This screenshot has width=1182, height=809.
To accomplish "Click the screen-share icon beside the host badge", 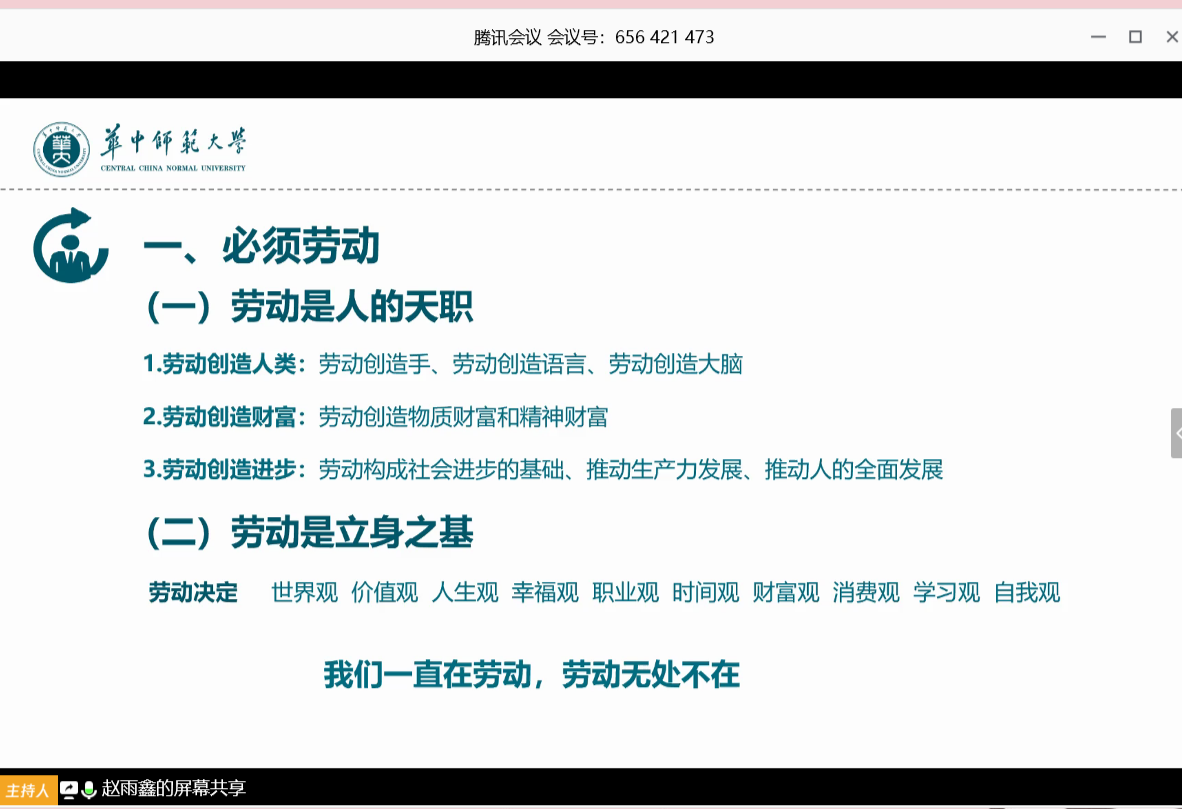I will point(69,789).
